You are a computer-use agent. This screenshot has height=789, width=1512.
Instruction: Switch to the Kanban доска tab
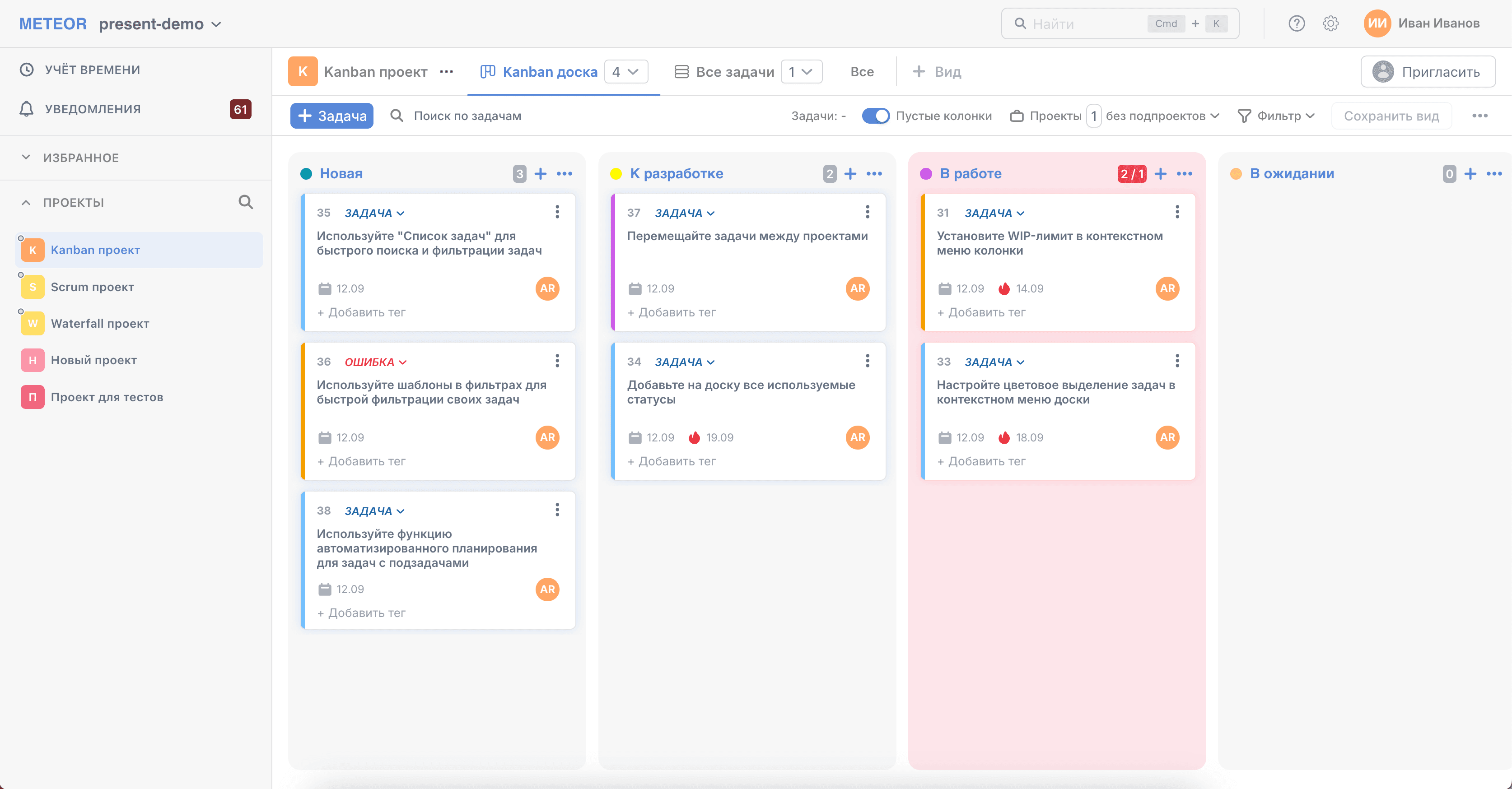(539, 72)
